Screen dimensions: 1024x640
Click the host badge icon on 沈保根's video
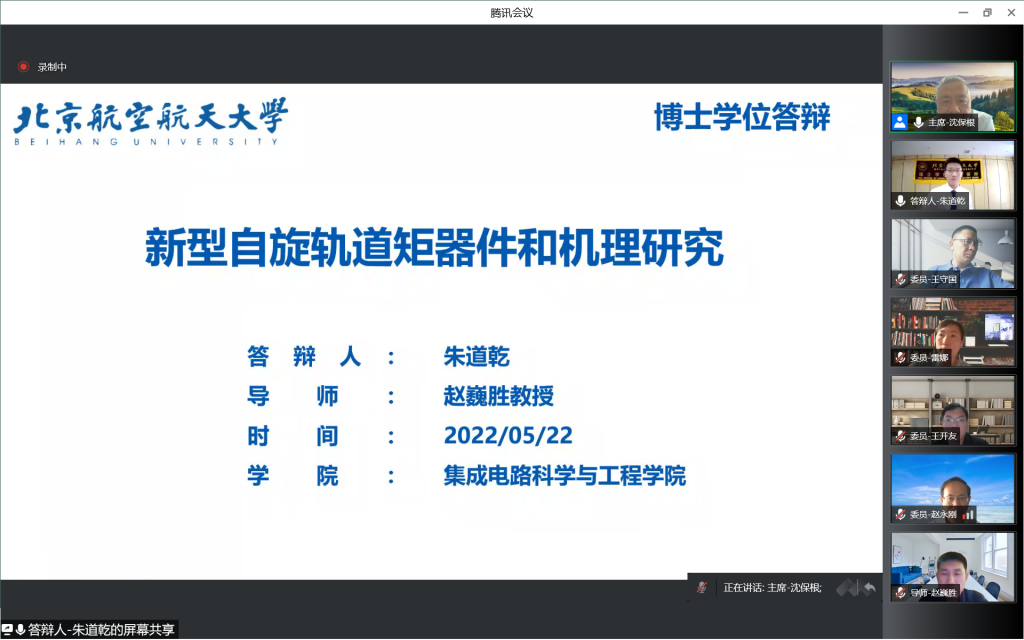click(900, 122)
